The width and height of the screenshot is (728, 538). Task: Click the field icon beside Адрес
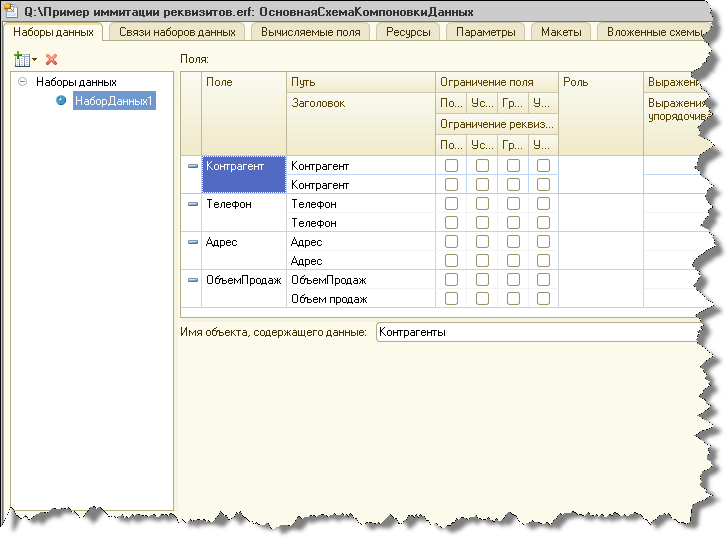pyautogui.click(x=193, y=242)
